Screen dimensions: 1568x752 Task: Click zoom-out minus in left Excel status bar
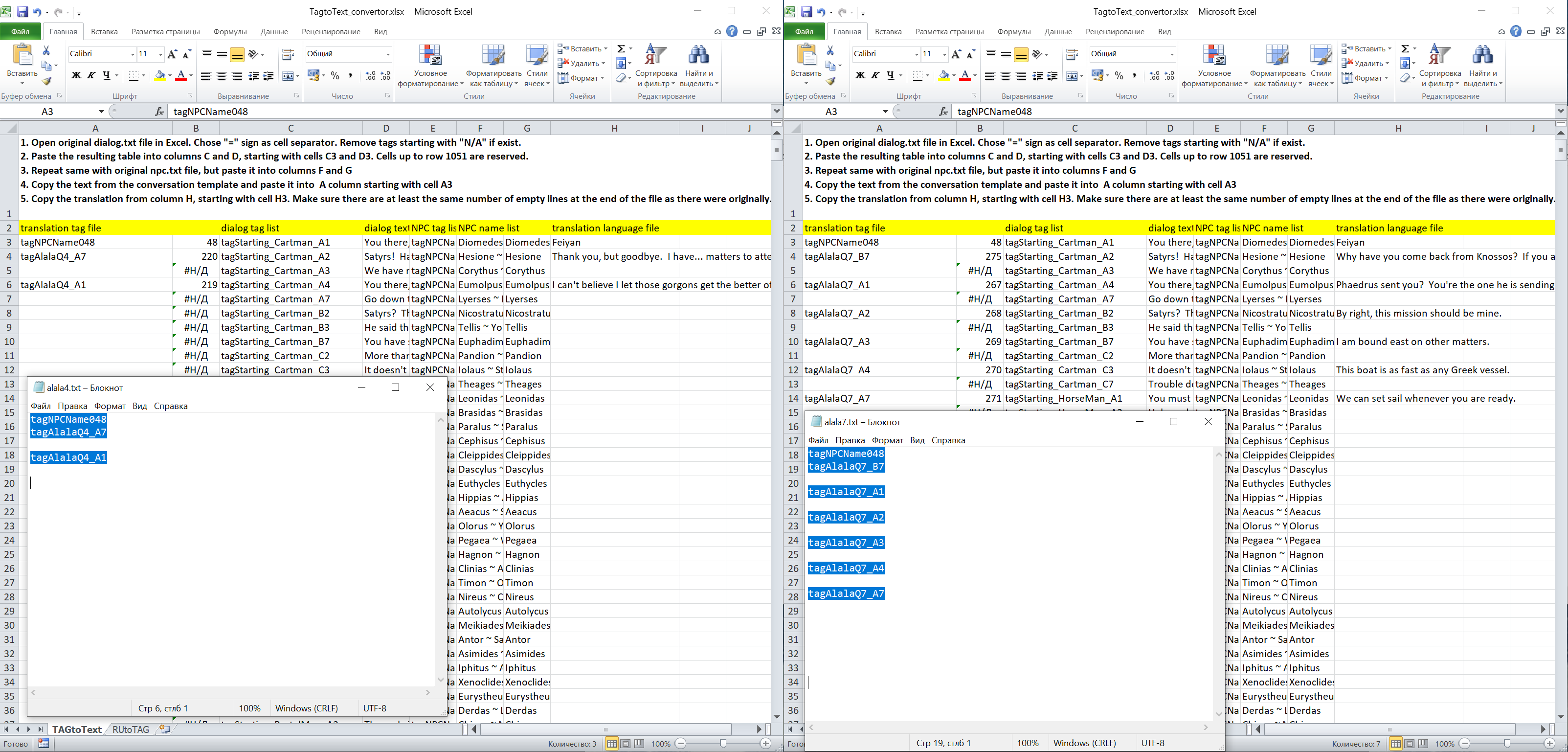680,744
